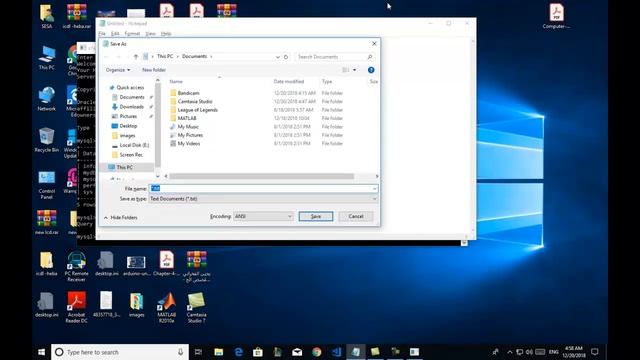
Task: Open the Bandicam folder in Save As dialog
Action: pos(188,93)
